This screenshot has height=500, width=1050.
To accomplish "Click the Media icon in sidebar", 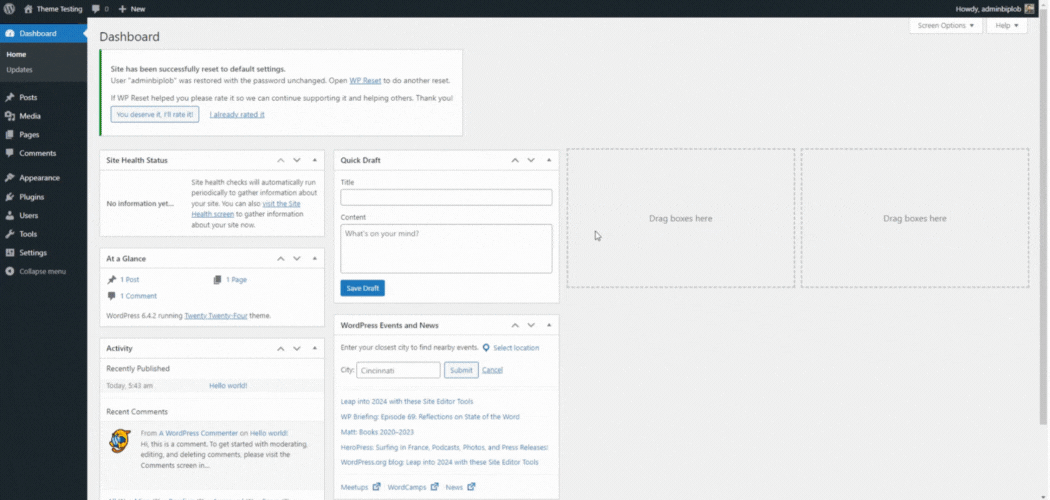I will point(10,116).
